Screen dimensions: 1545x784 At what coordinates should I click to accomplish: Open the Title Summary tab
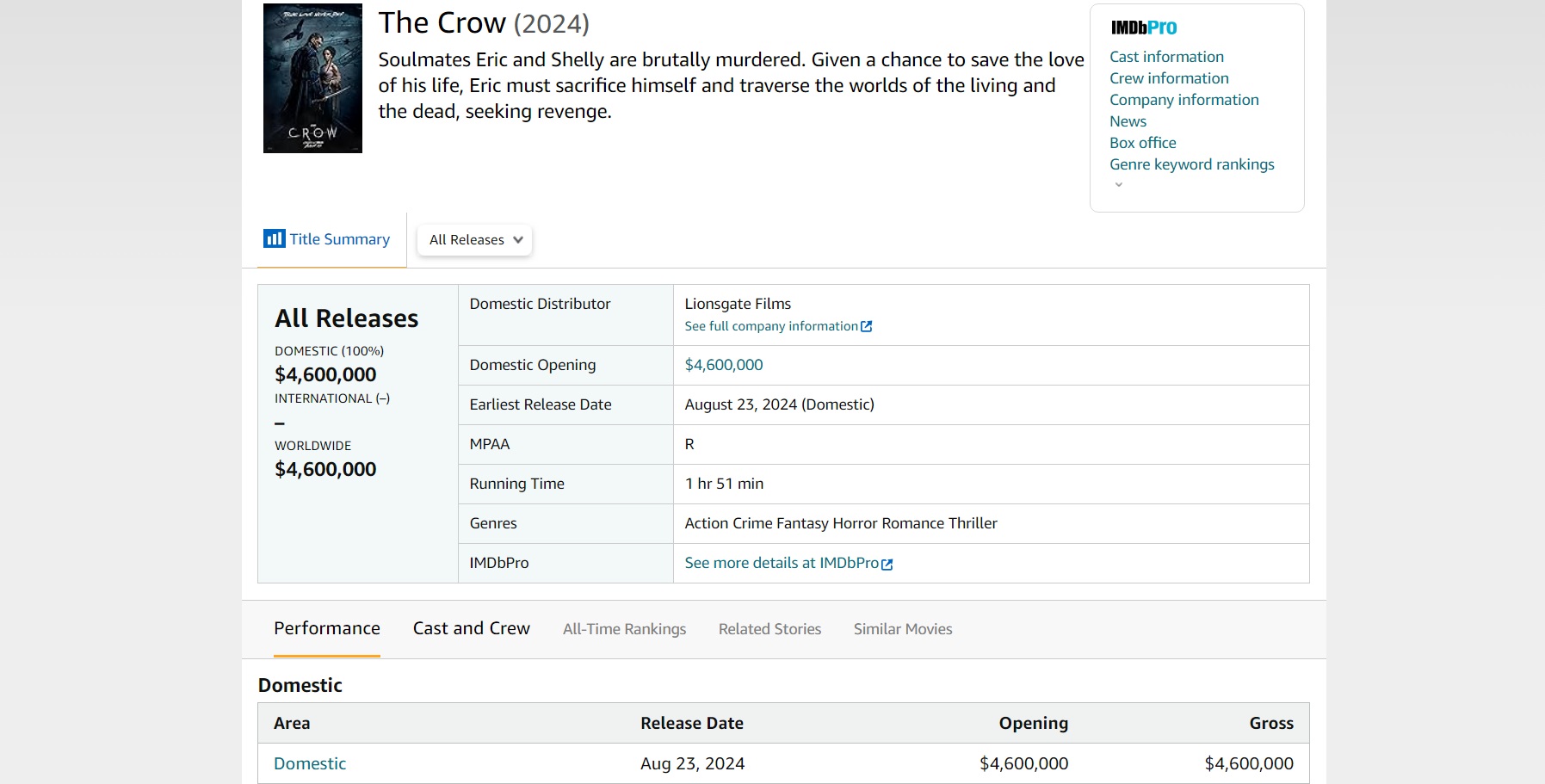coord(339,239)
